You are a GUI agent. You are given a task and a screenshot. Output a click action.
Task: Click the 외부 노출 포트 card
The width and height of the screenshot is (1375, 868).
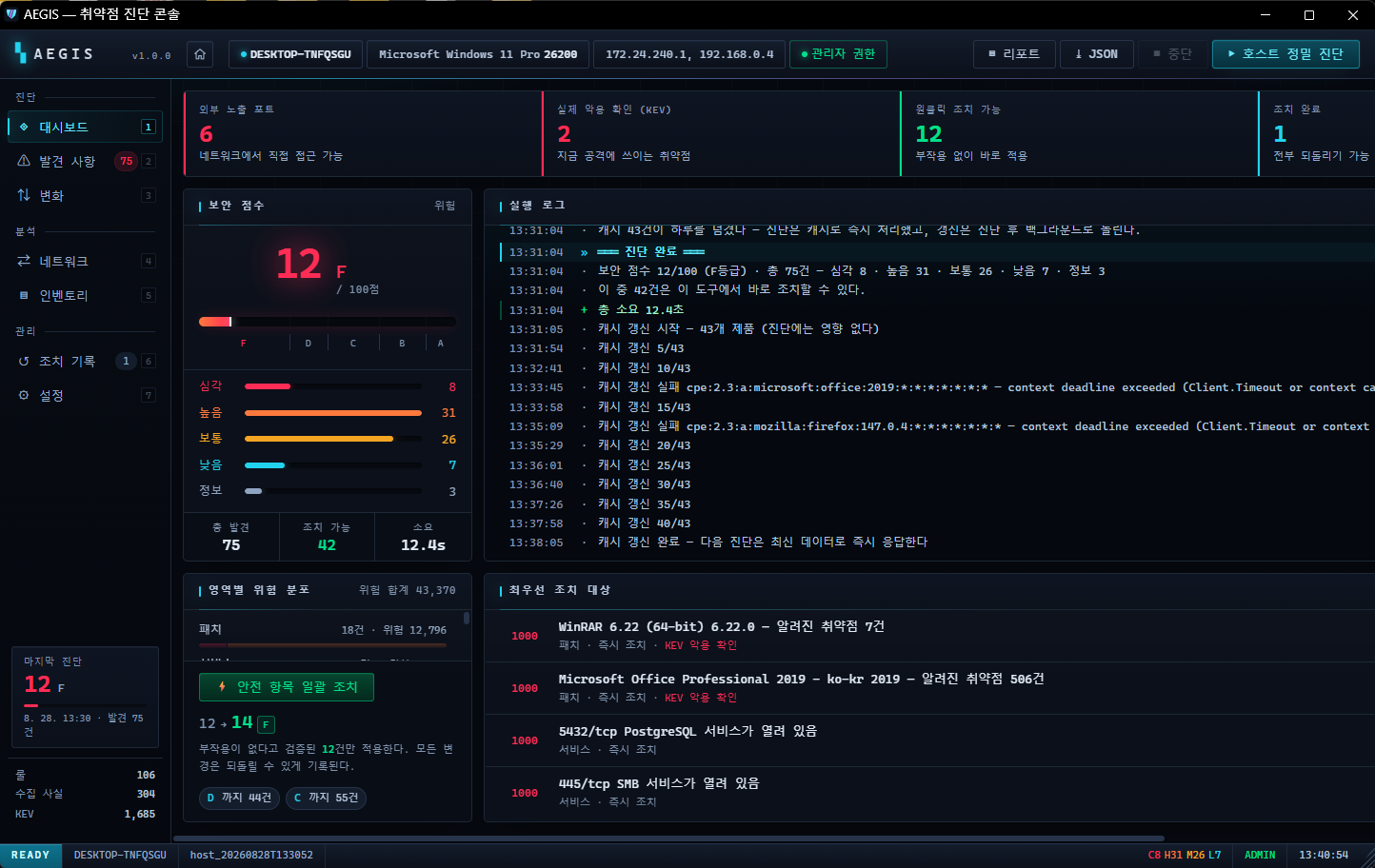point(363,133)
